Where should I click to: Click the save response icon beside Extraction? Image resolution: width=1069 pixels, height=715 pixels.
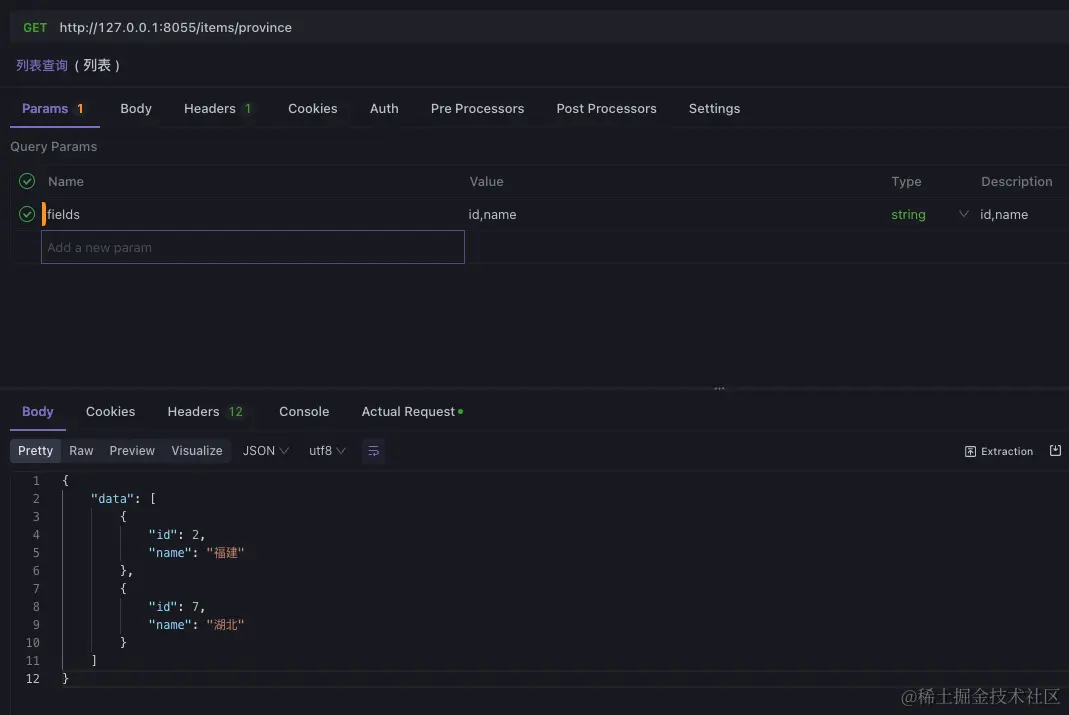coord(1055,451)
